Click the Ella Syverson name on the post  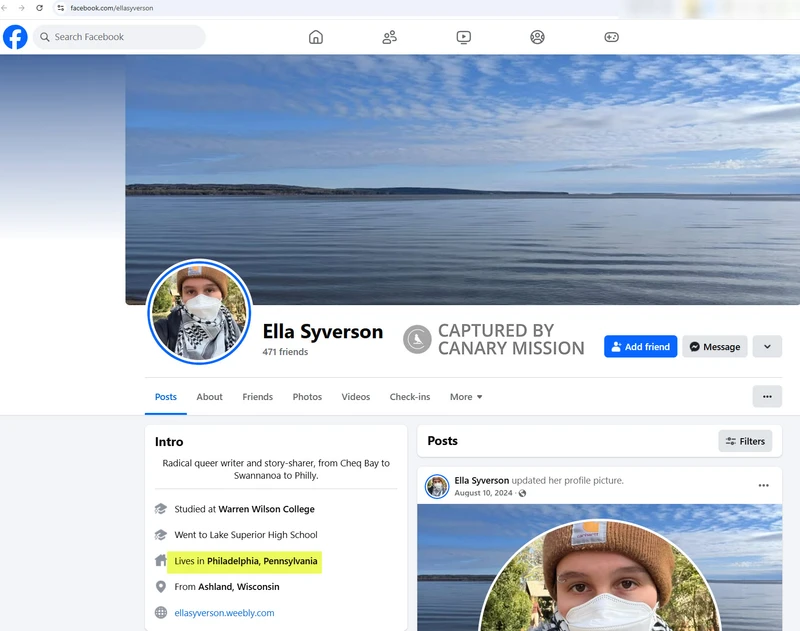point(482,481)
